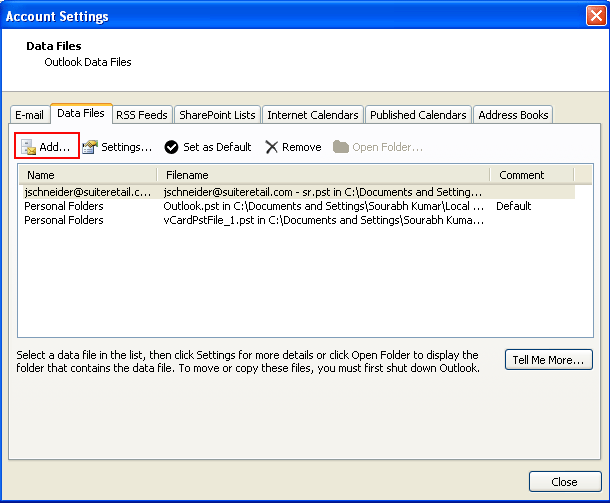Screen dimensions: 610x503
Task: Open the Address Books tab
Action: pyautogui.click(x=513, y=115)
